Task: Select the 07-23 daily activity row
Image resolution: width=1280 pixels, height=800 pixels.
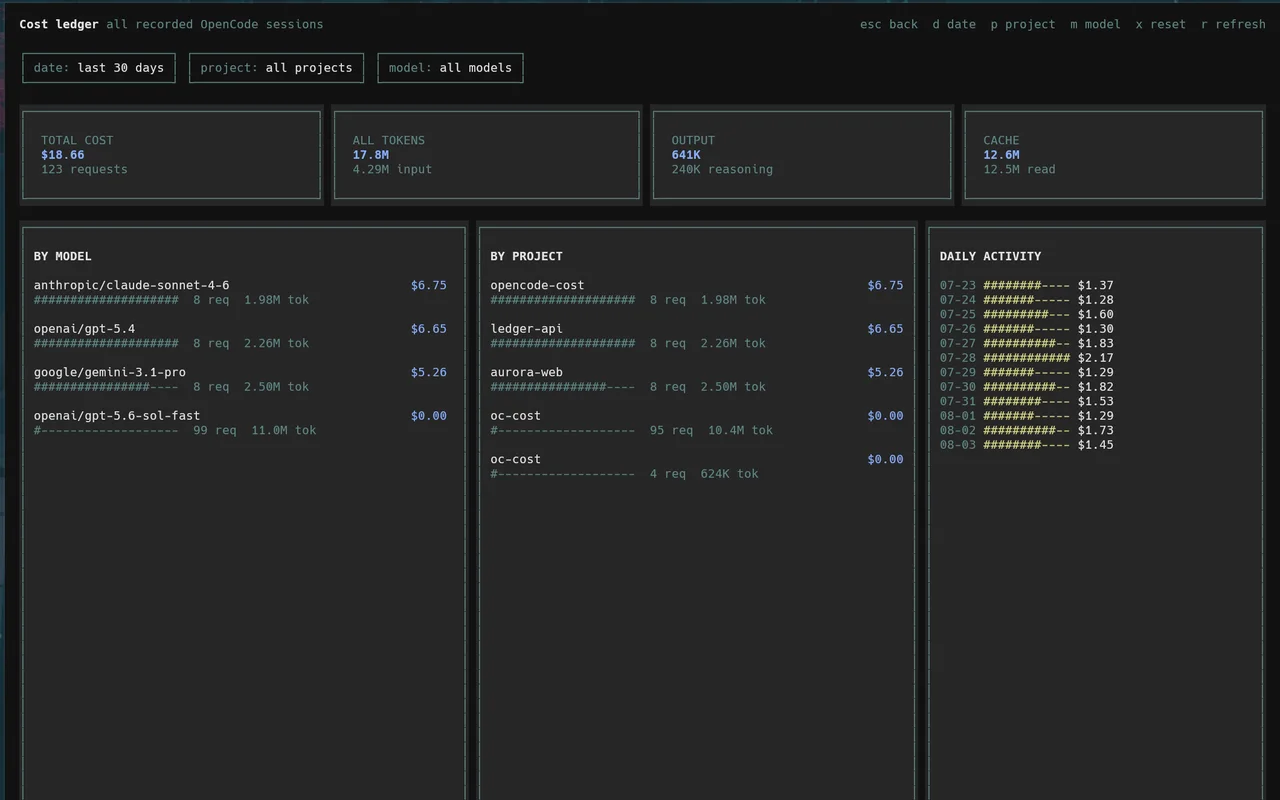Action: point(1026,285)
